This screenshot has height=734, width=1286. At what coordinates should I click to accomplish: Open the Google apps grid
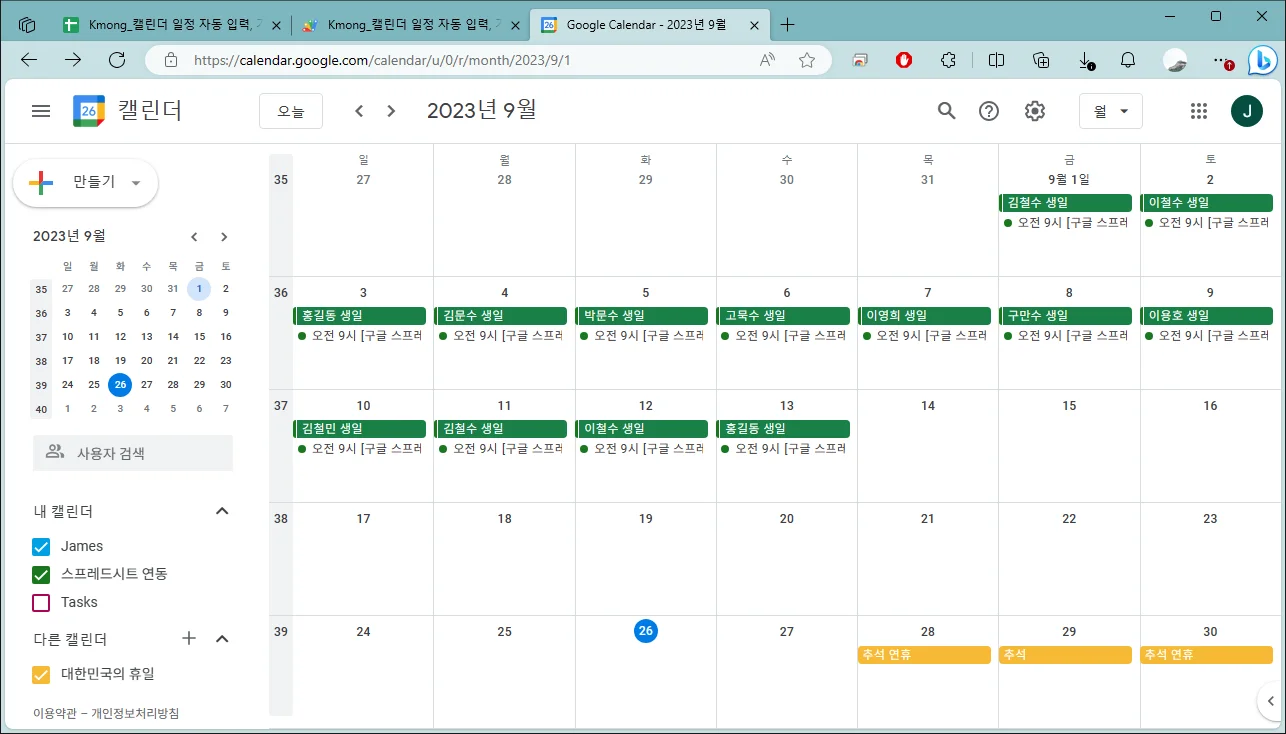(x=1199, y=111)
